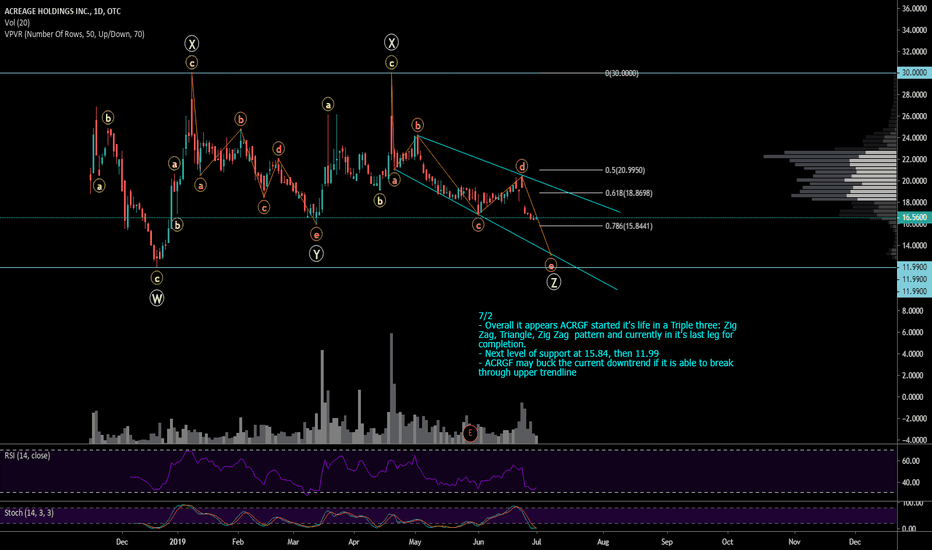Select the circled Z wave label
Viewport: 932px width, 550px height.
[553, 282]
